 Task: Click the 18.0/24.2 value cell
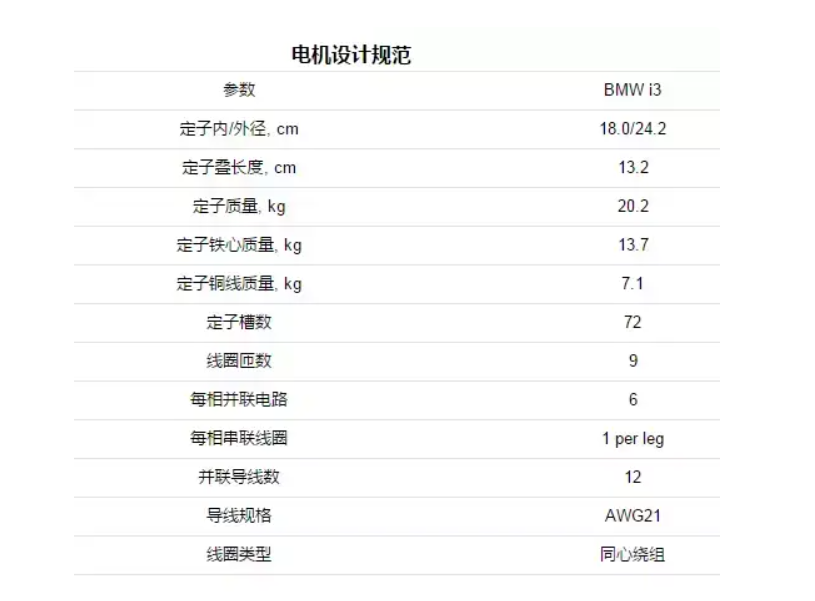click(x=632, y=129)
